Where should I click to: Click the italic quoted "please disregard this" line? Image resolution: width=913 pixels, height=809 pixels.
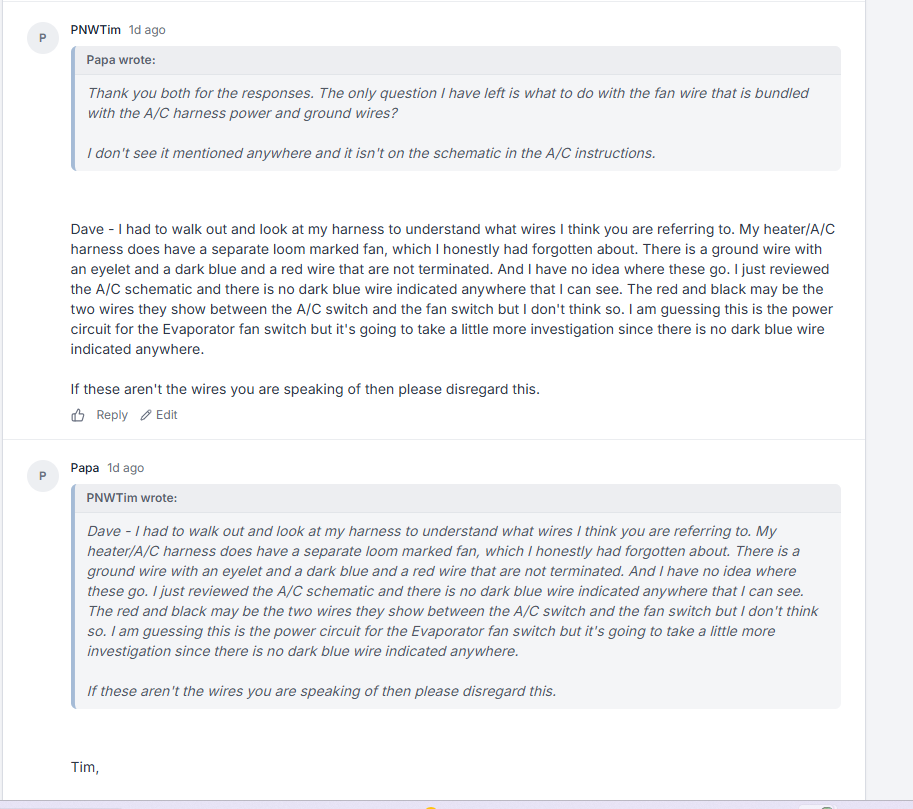click(x=321, y=691)
